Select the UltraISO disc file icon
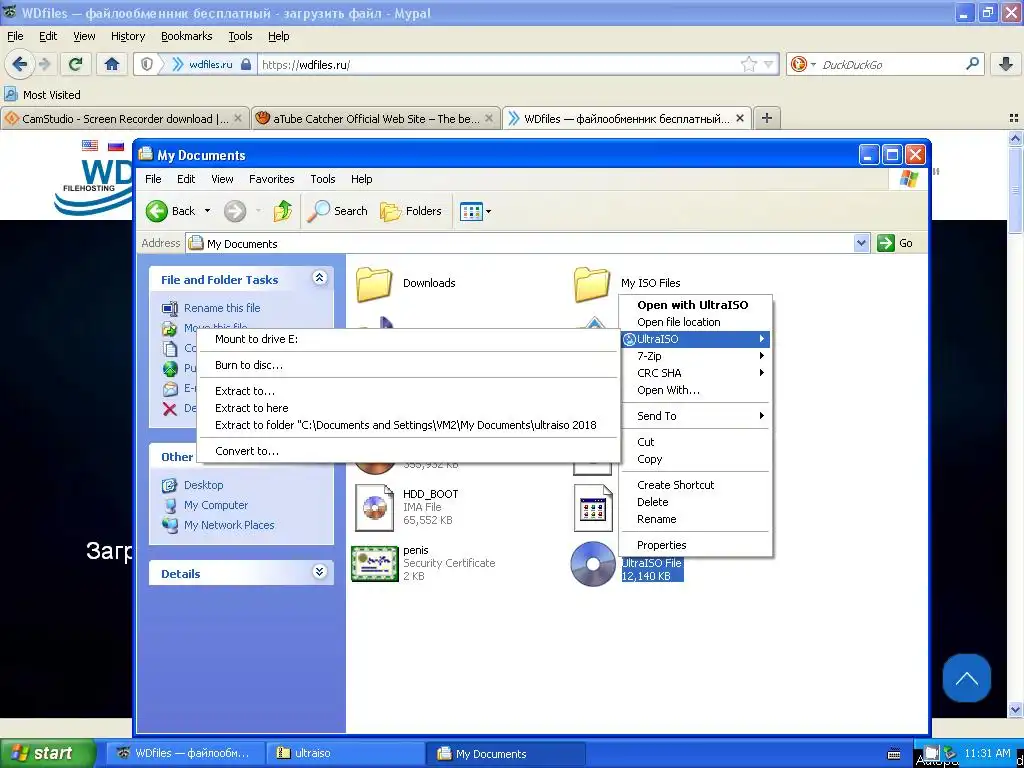The height and width of the screenshot is (768, 1024). 593,564
